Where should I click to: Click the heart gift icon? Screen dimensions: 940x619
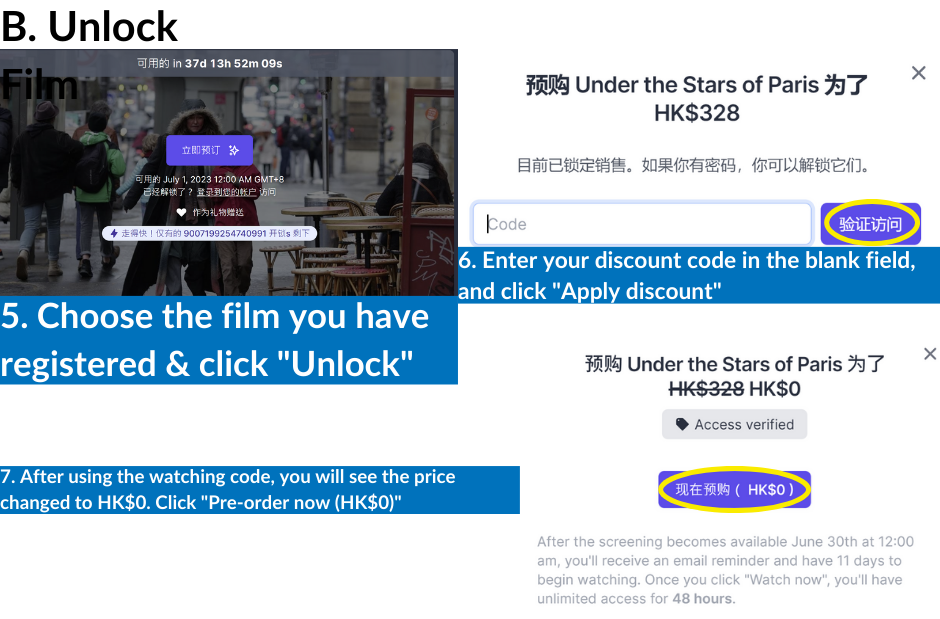tap(182, 212)
